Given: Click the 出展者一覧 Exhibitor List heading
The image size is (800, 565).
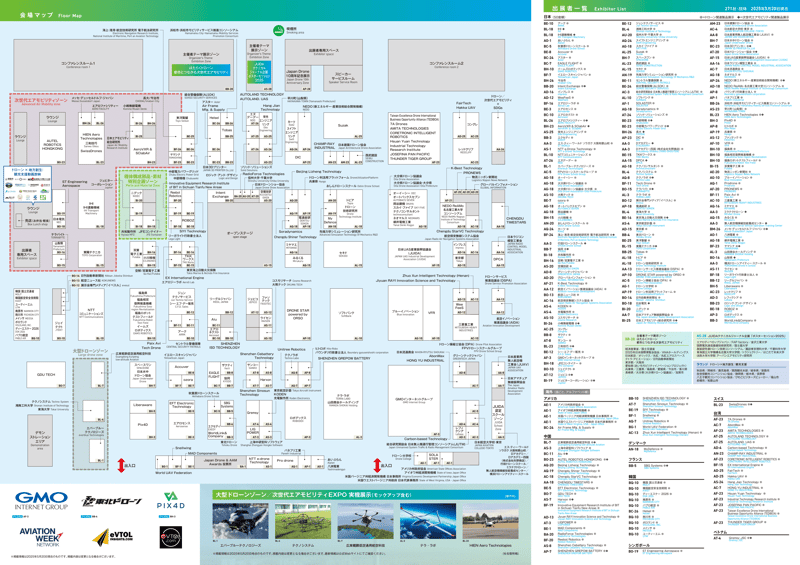Looking at the screenshot, I should coord(589,9).
